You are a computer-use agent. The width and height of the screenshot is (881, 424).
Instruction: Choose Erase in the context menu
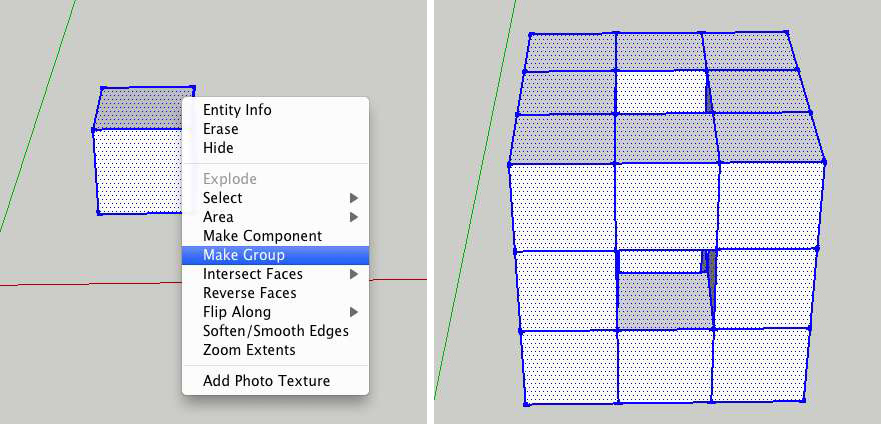275,129
